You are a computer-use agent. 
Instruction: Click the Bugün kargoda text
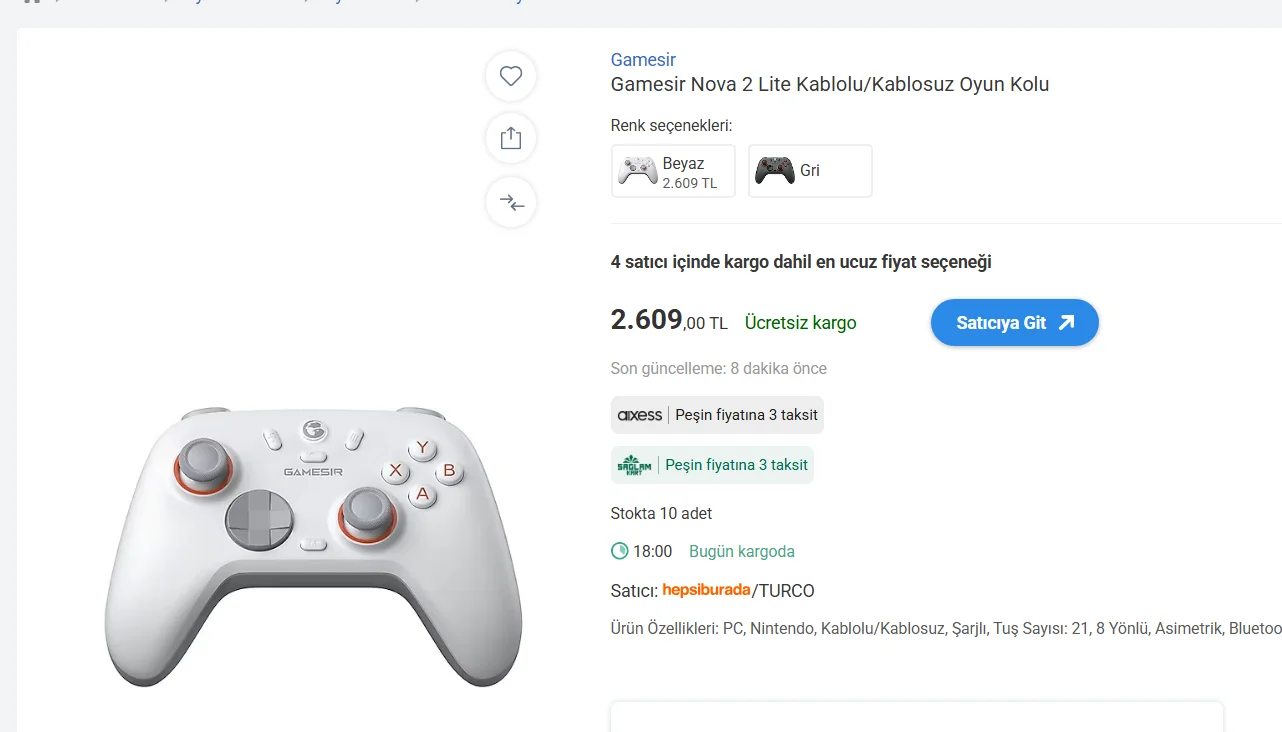coord(742,551)
